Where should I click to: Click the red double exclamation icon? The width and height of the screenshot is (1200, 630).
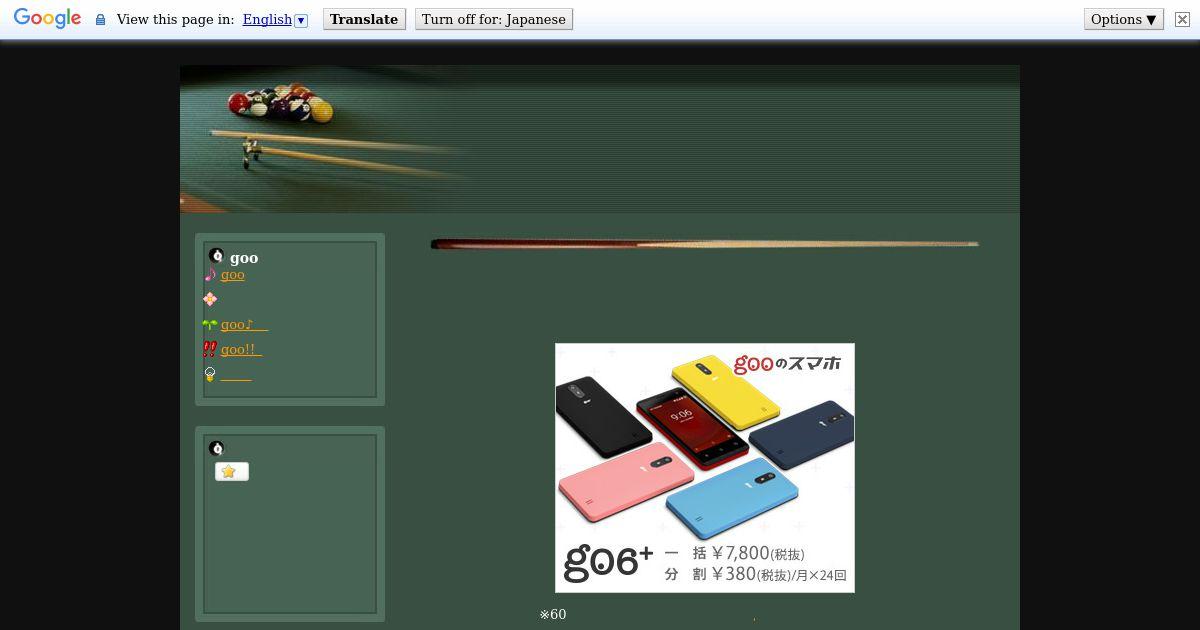point(210,350)
